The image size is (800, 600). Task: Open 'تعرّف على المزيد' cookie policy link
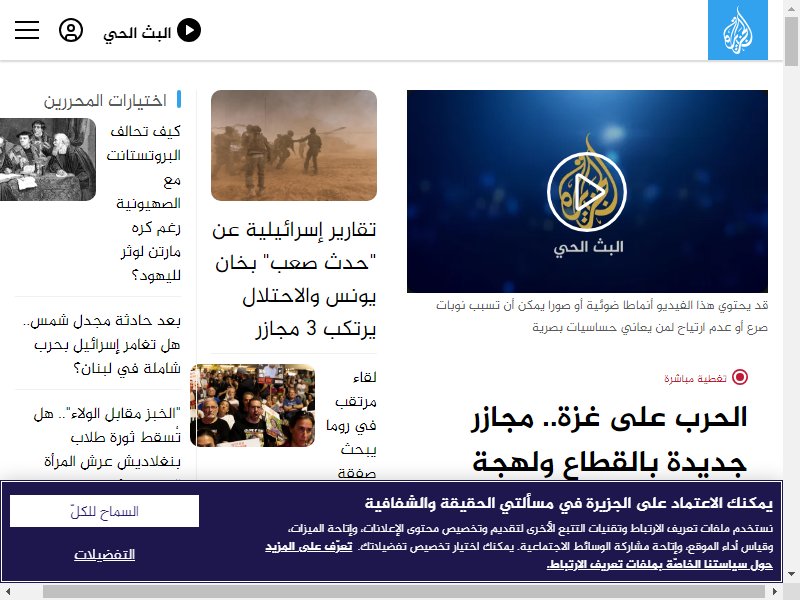309,546
